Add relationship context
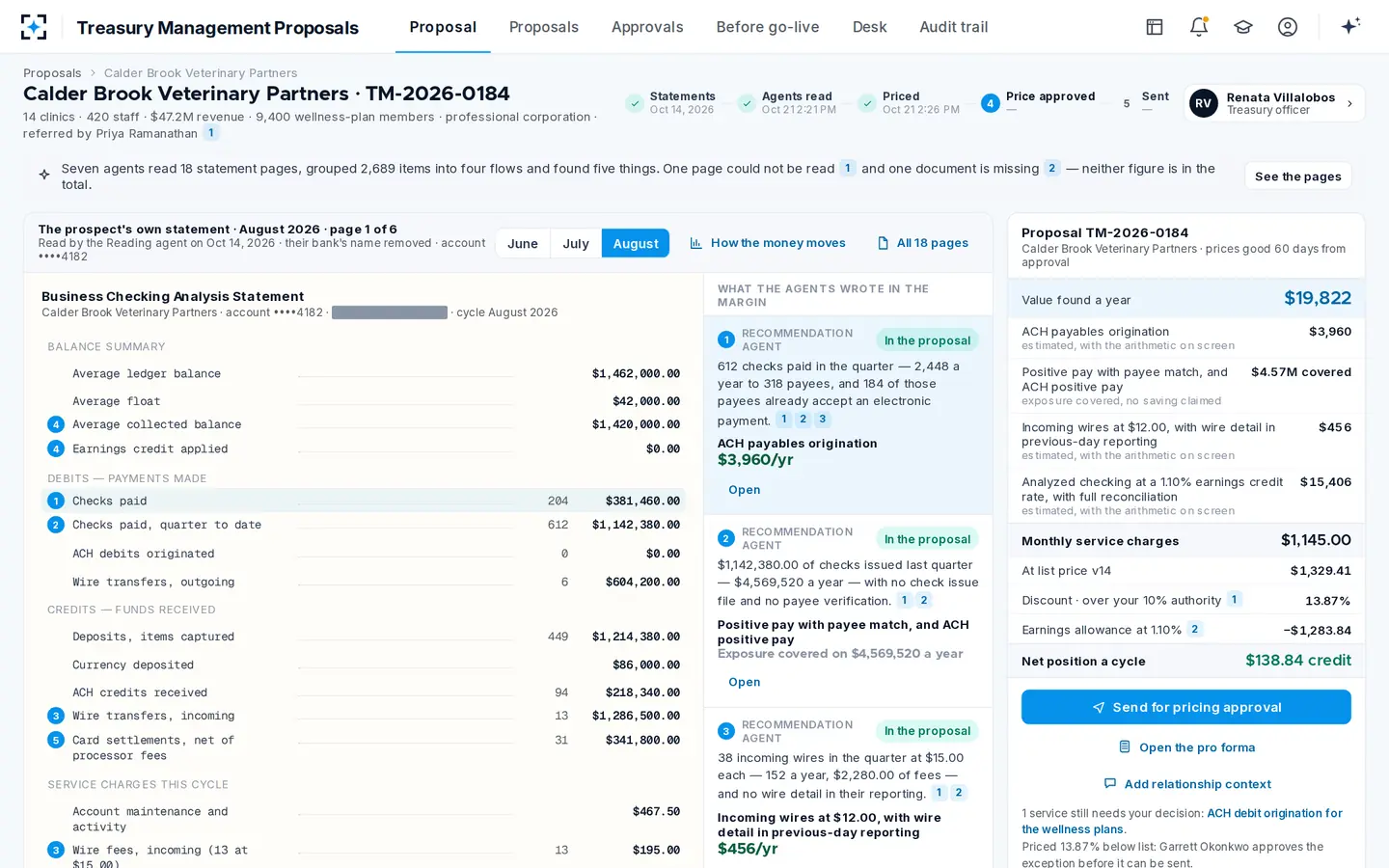This screenshot has height=868, width=1389. click(x=1186, y=784)
